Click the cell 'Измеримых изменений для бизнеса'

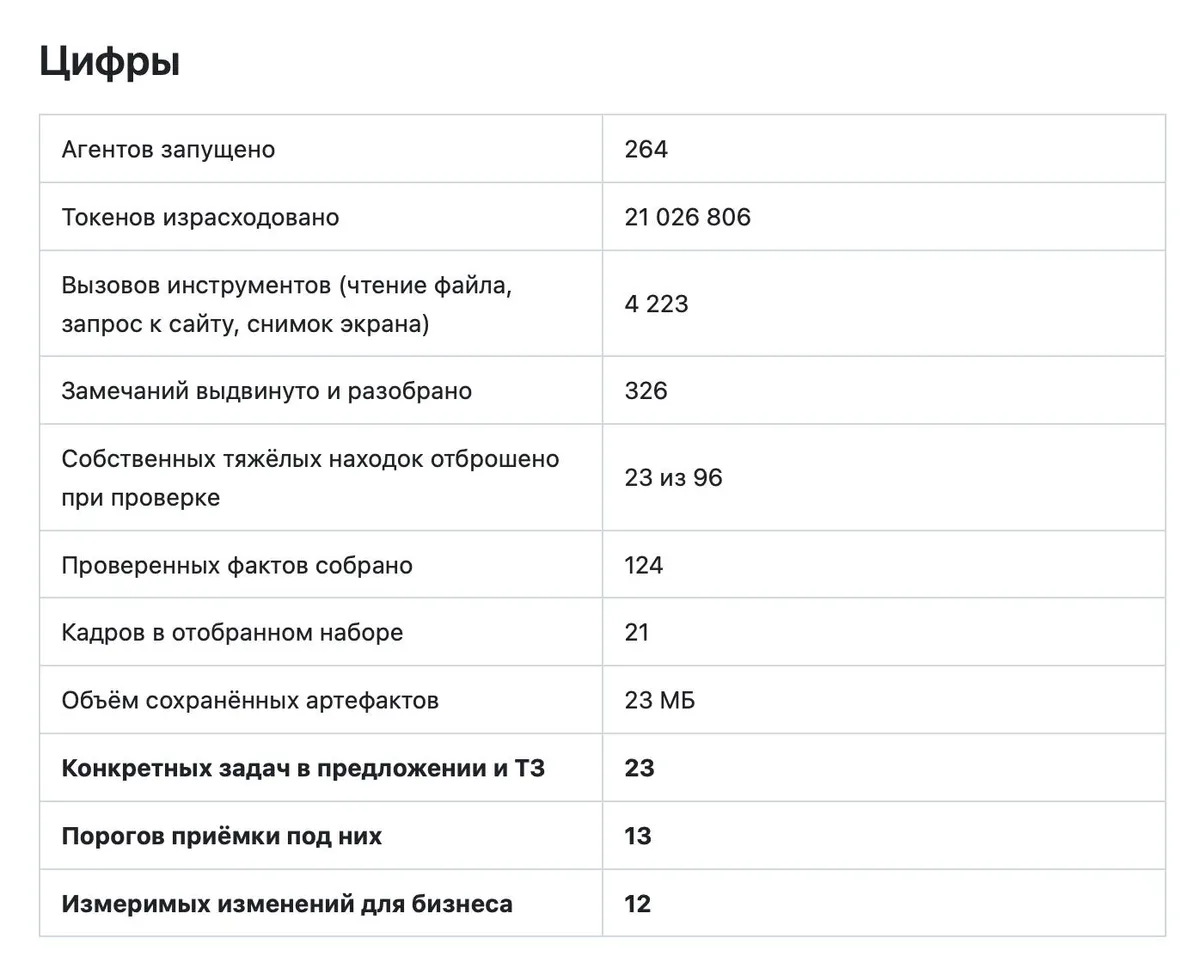(321, 904)
